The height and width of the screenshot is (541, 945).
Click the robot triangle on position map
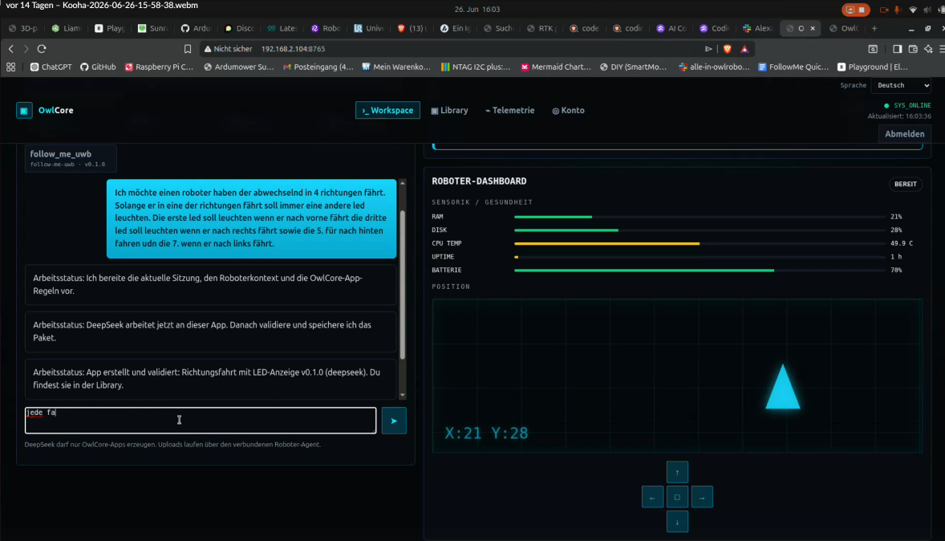783,387
